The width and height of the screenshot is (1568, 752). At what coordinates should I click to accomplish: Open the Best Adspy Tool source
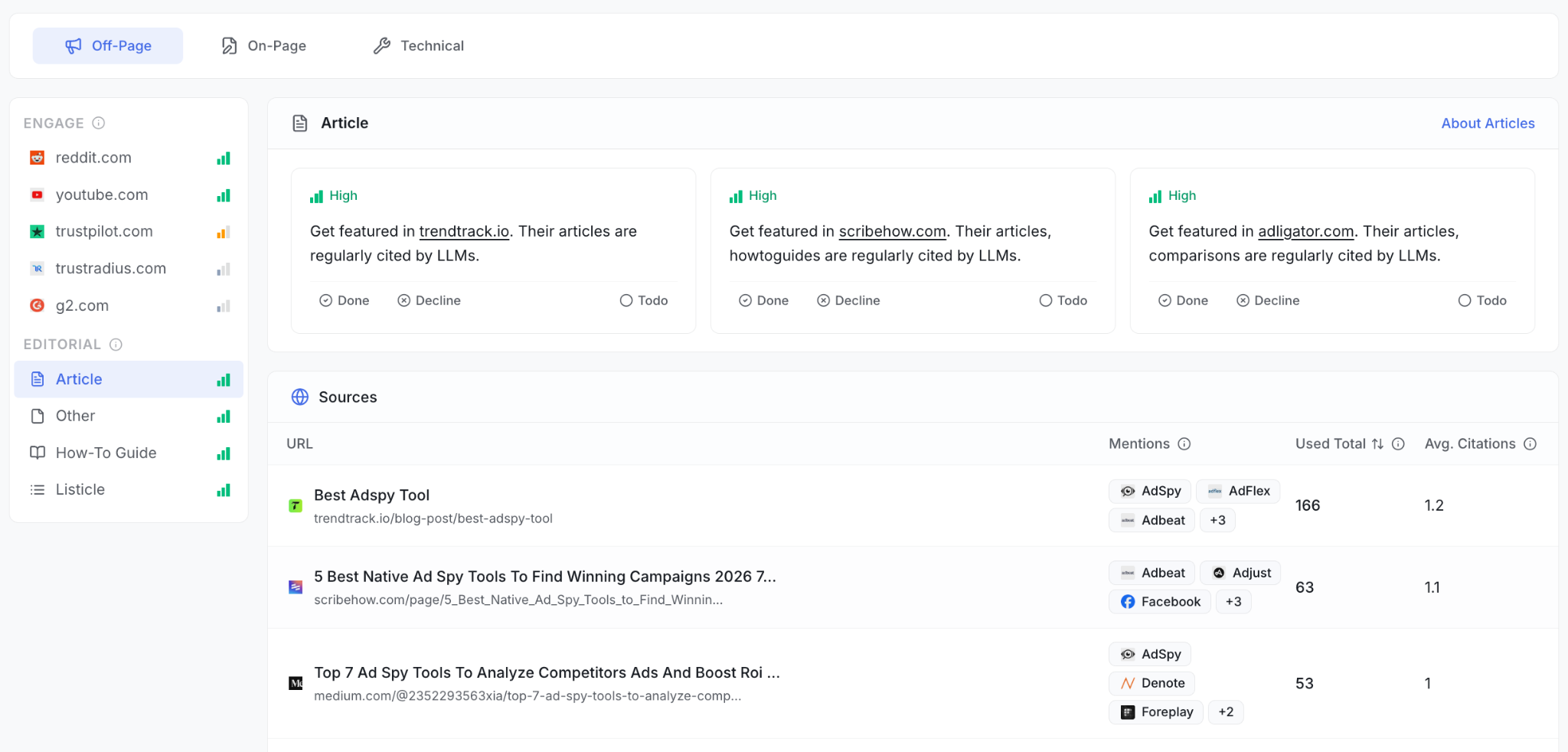pos(372,495)
